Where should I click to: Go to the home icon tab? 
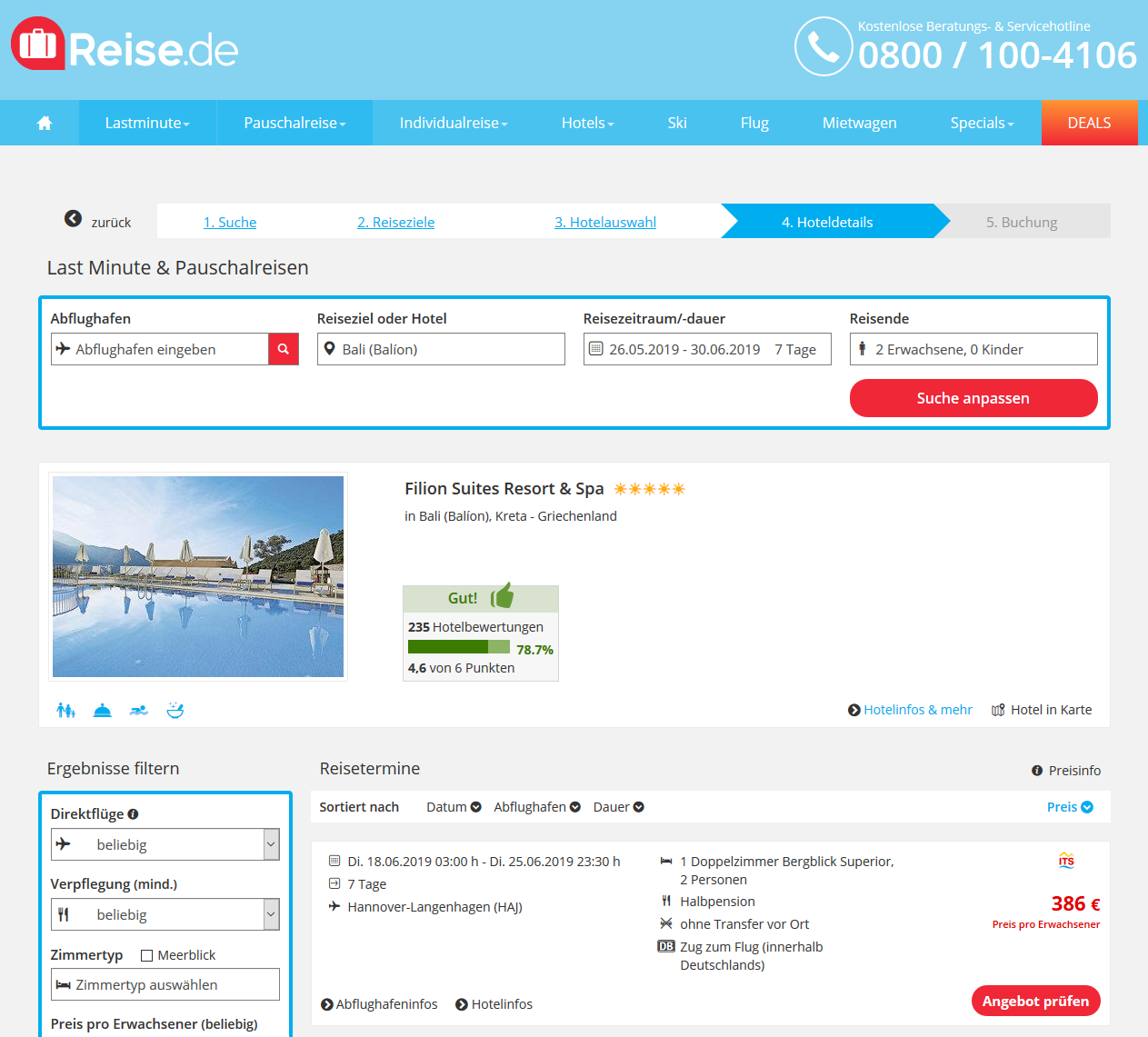45,123
